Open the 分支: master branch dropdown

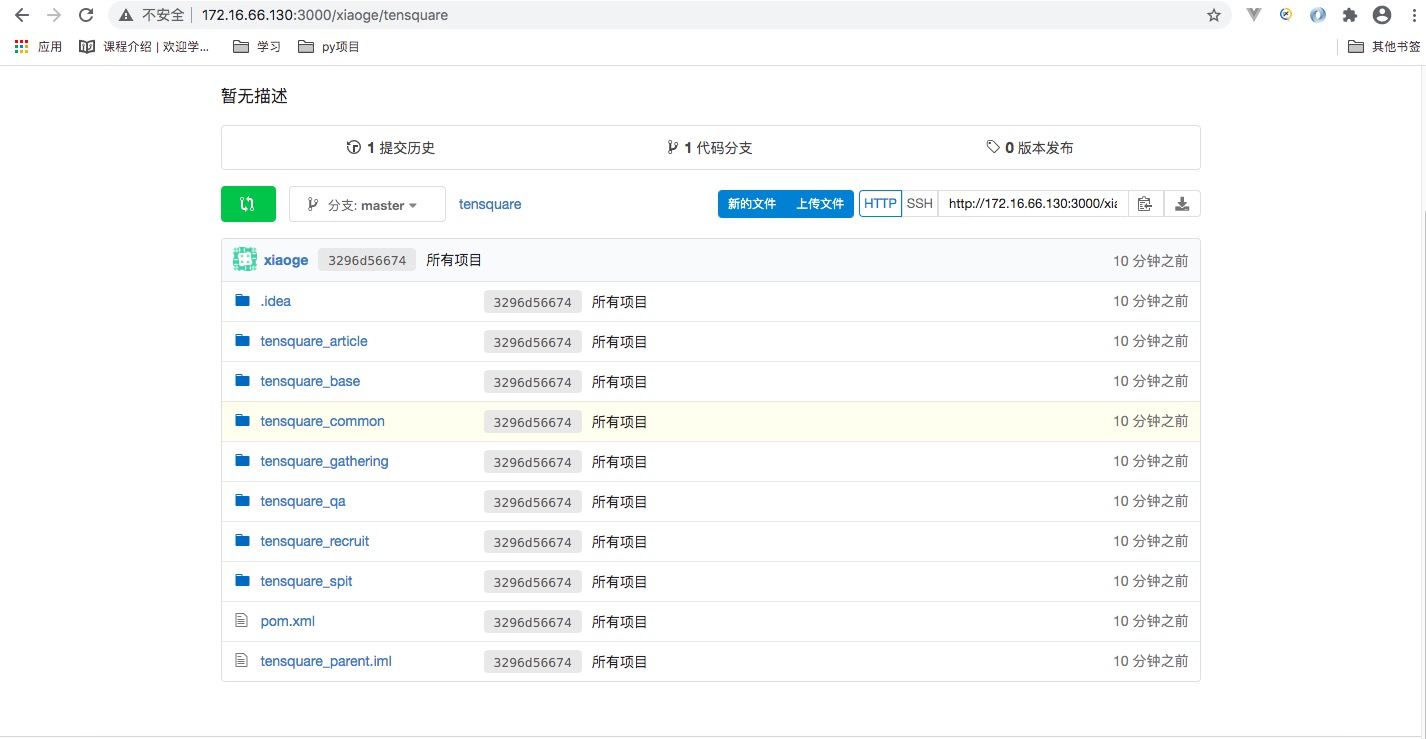[366, 203]
